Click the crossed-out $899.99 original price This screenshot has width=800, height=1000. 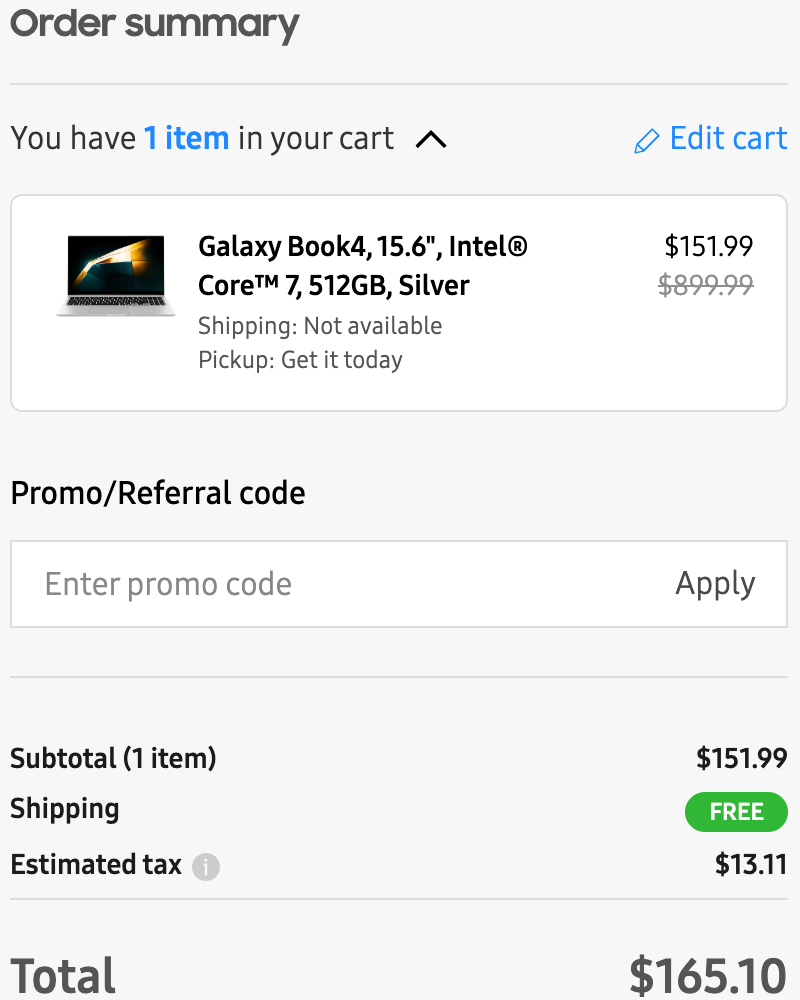click(706, 285)
